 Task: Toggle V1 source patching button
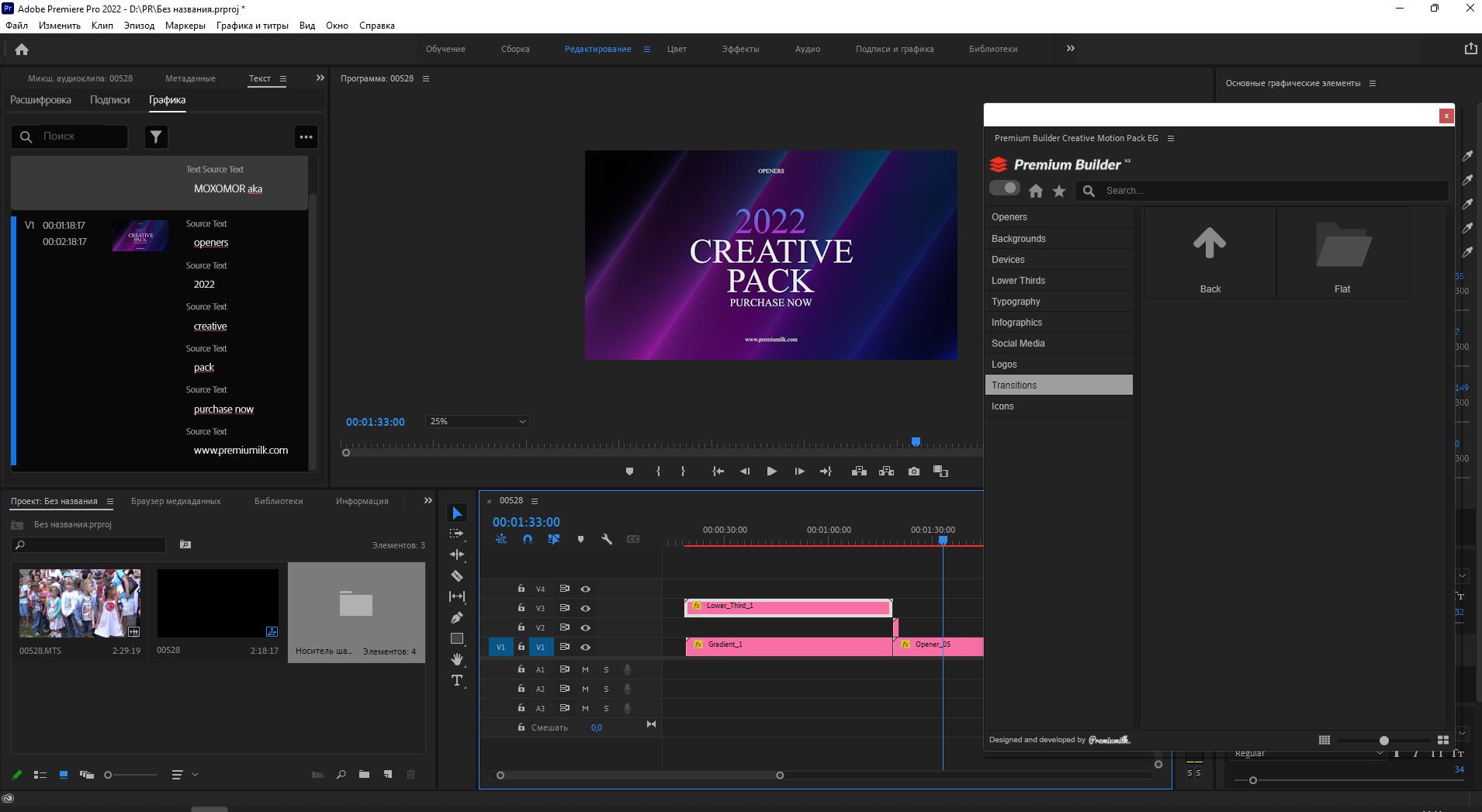pos(500,647)
